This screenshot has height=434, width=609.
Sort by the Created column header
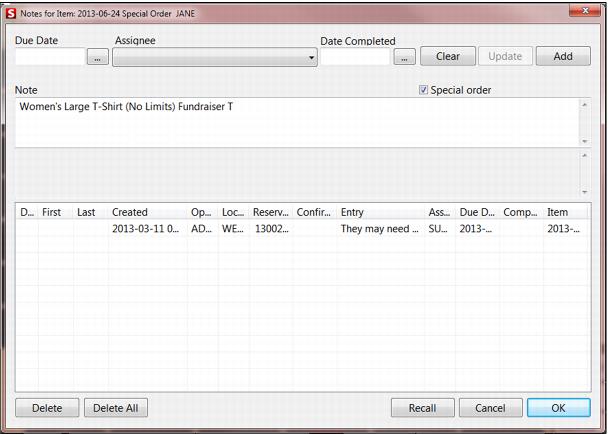[148, 212]
